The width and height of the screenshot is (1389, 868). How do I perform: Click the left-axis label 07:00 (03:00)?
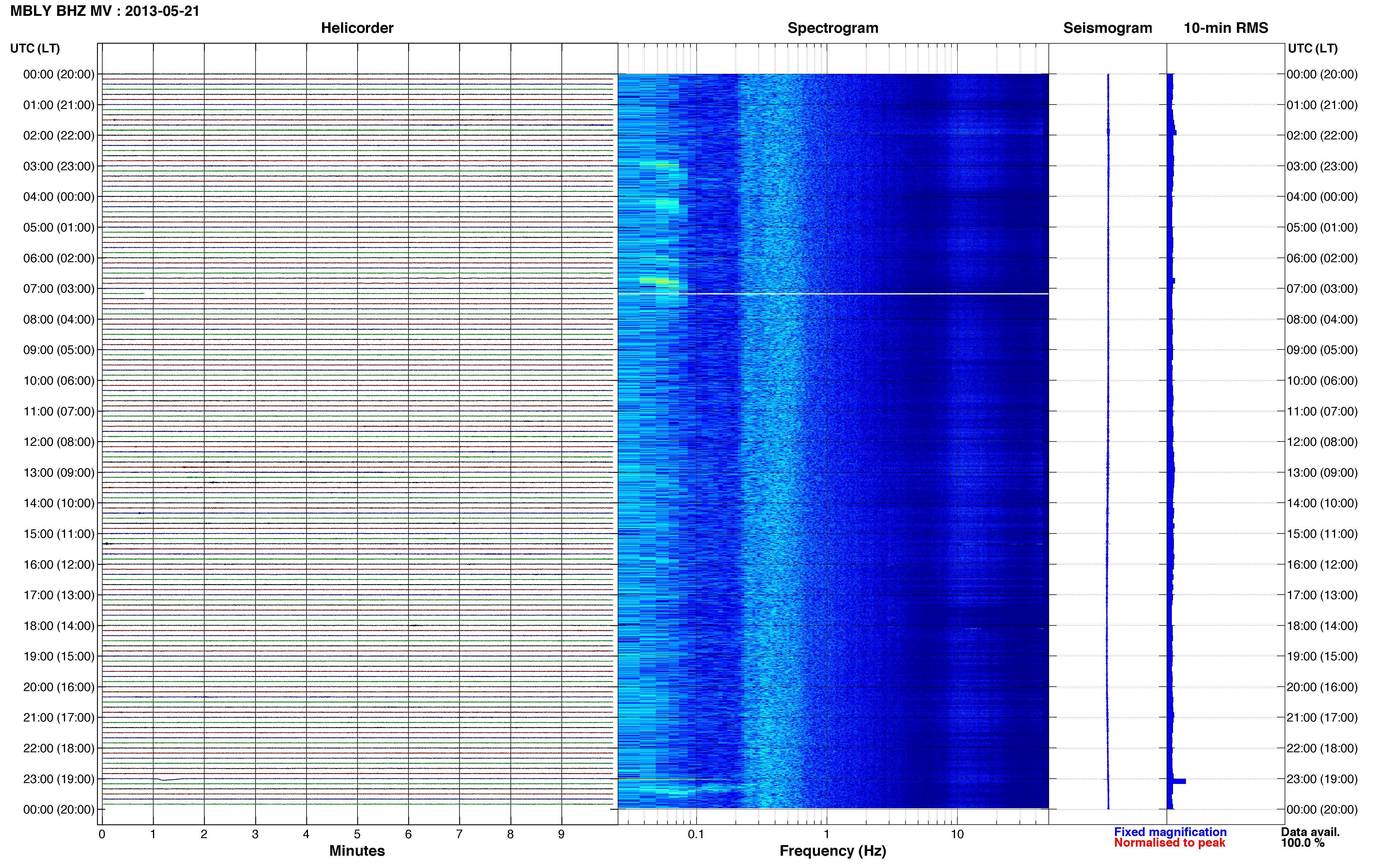[59, 289]
